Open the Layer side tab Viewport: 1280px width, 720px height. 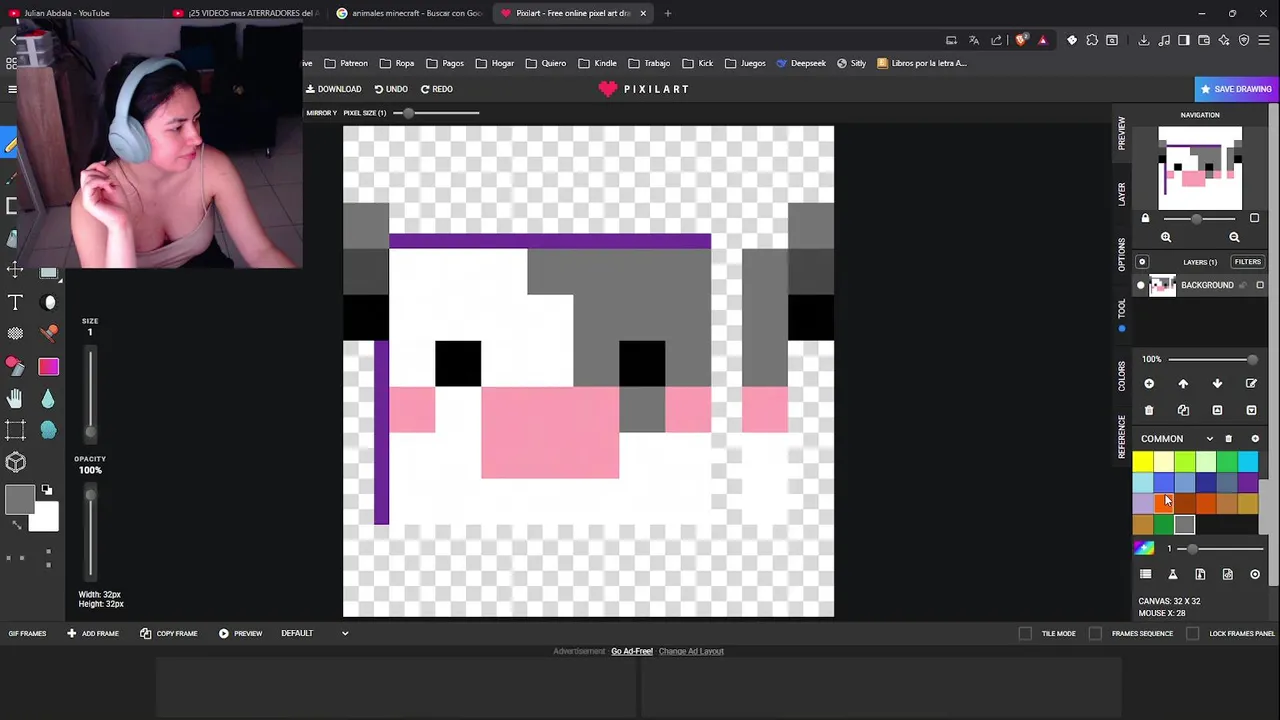pyautogui.click(x=1122, y=194)
